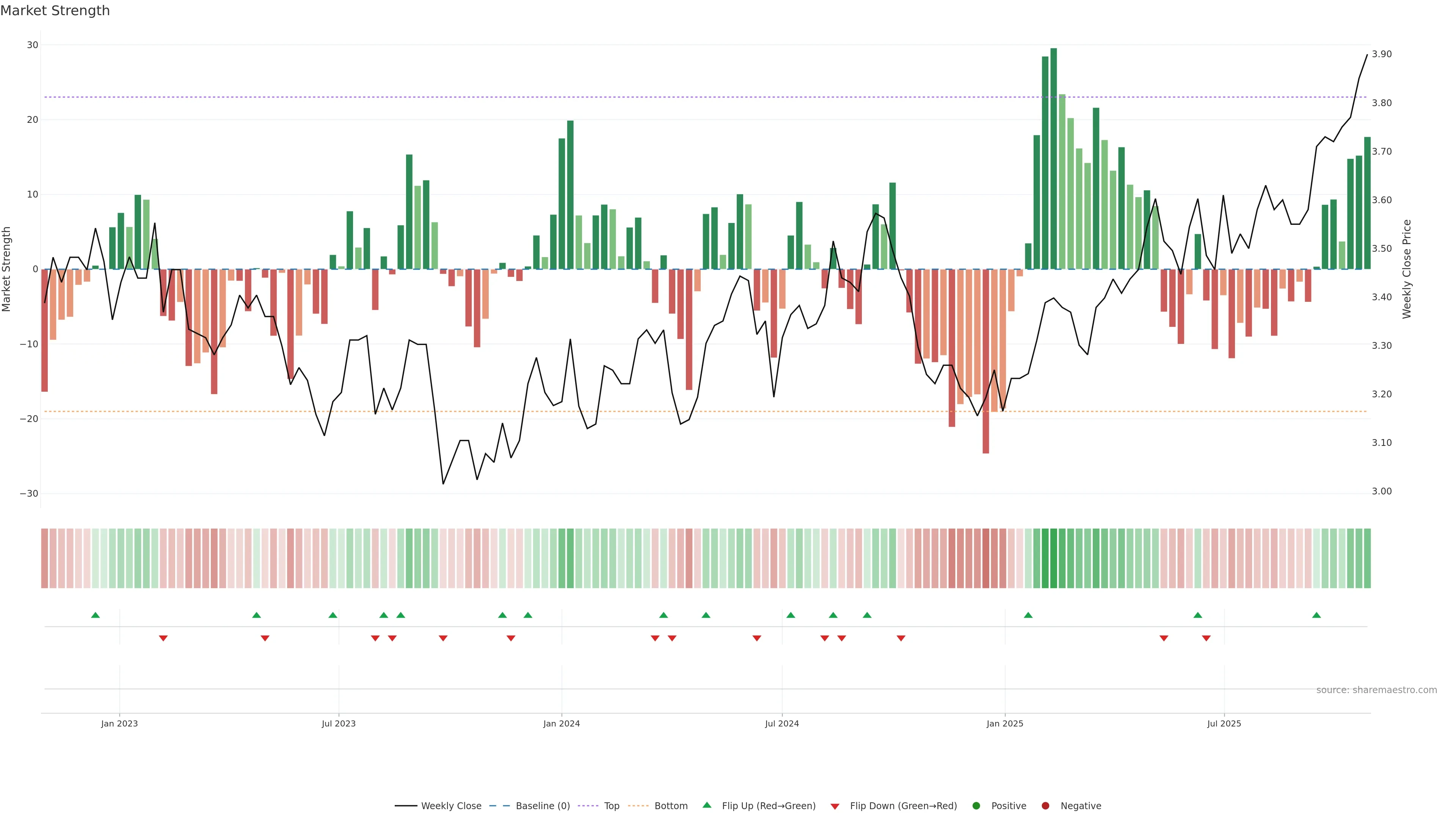The height and width of the screenshot is (819, 1456).
Task: Click the Flip Down red triangle legend icon
Action: (x=835, y=806)
